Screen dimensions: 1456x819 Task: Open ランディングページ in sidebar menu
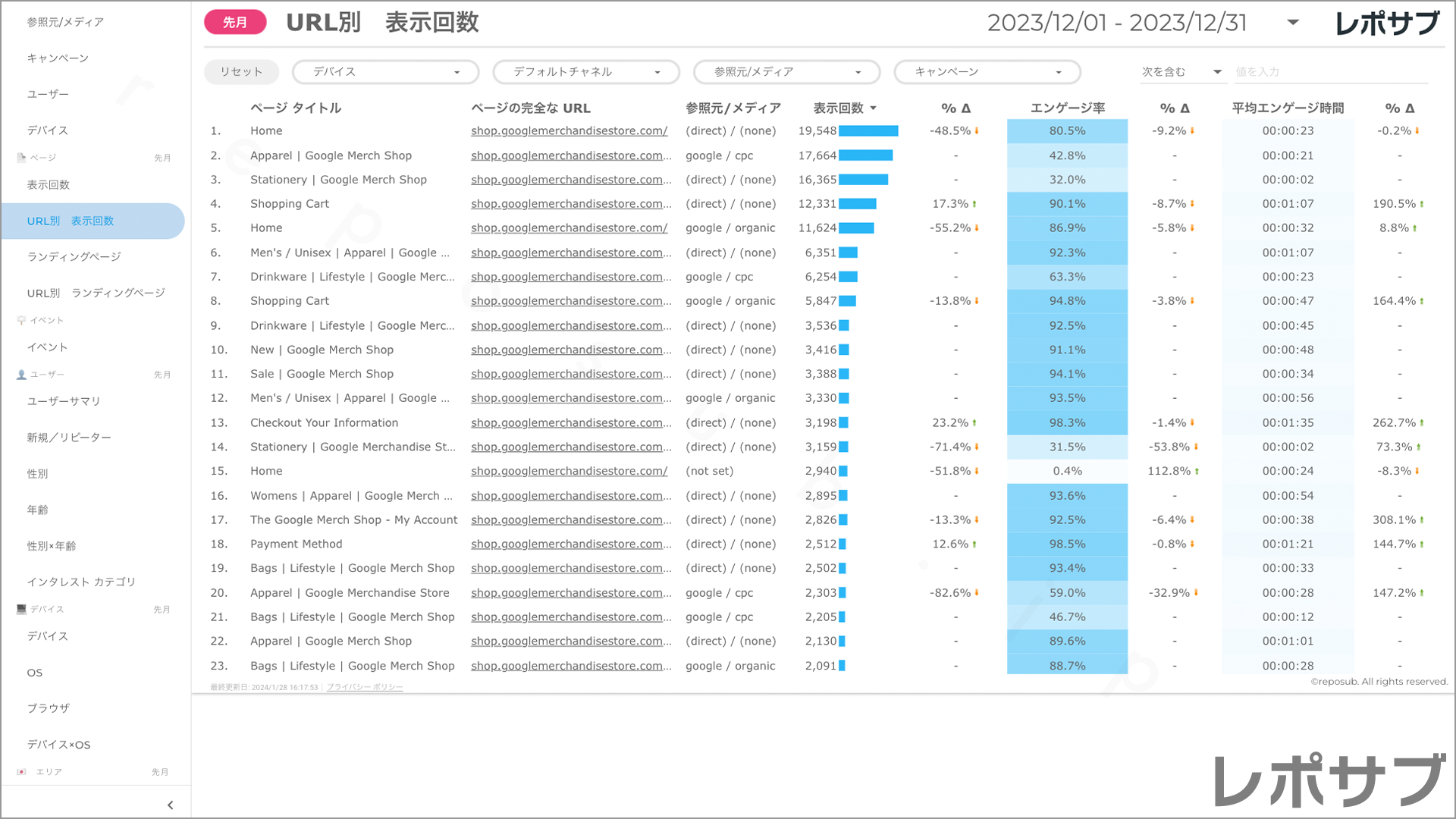click(74, 257)
